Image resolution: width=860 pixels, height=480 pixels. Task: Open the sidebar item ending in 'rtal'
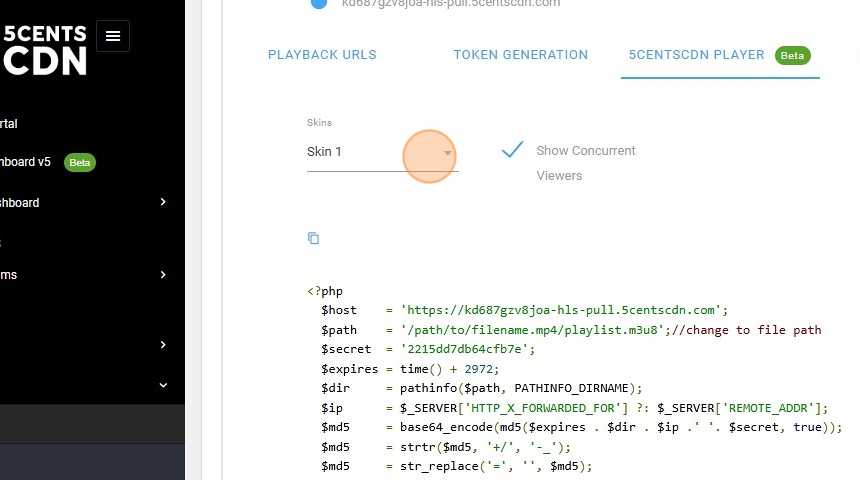tap(9, 124)
